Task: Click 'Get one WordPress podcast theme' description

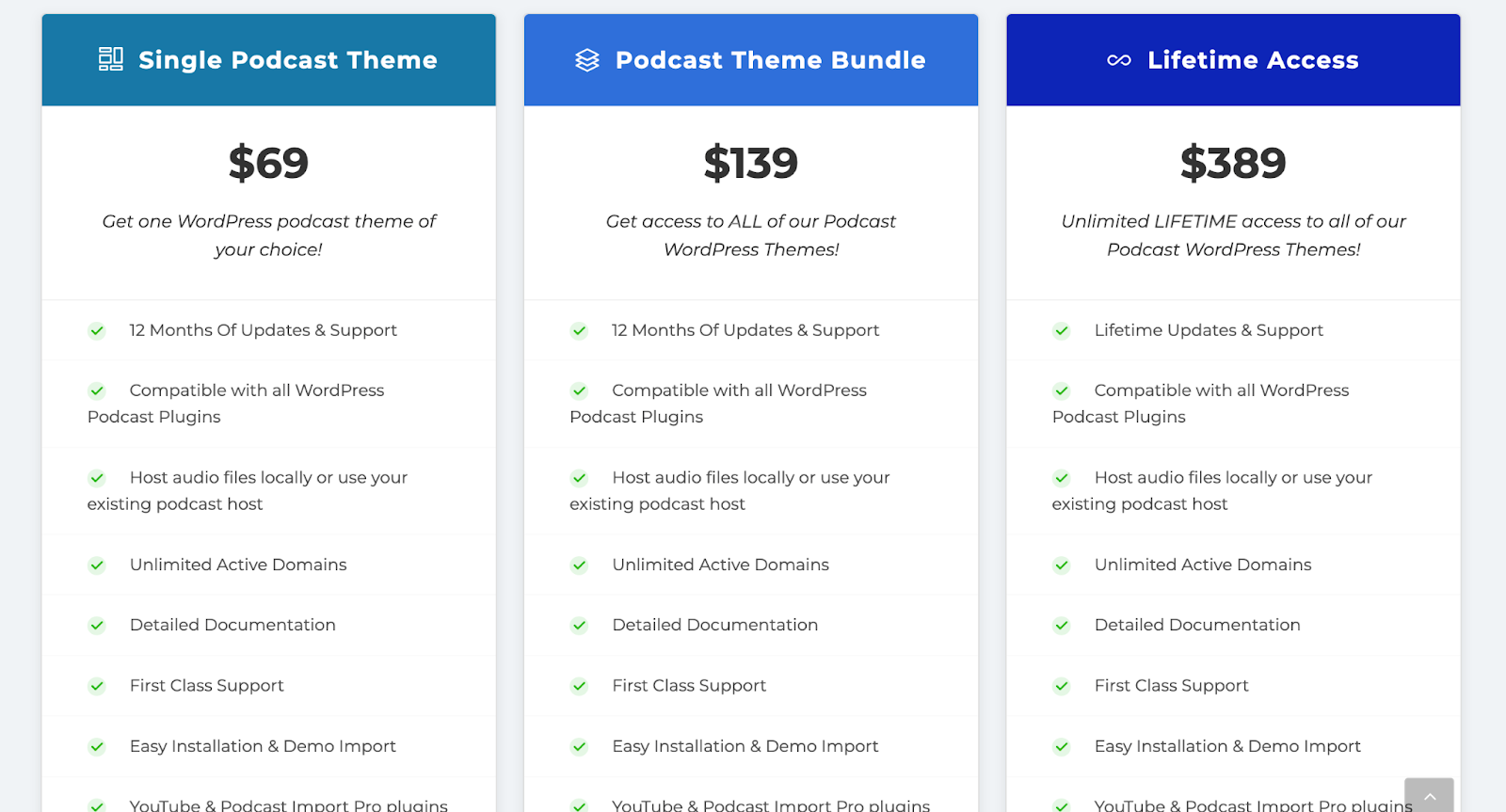Action: point(268,235)
